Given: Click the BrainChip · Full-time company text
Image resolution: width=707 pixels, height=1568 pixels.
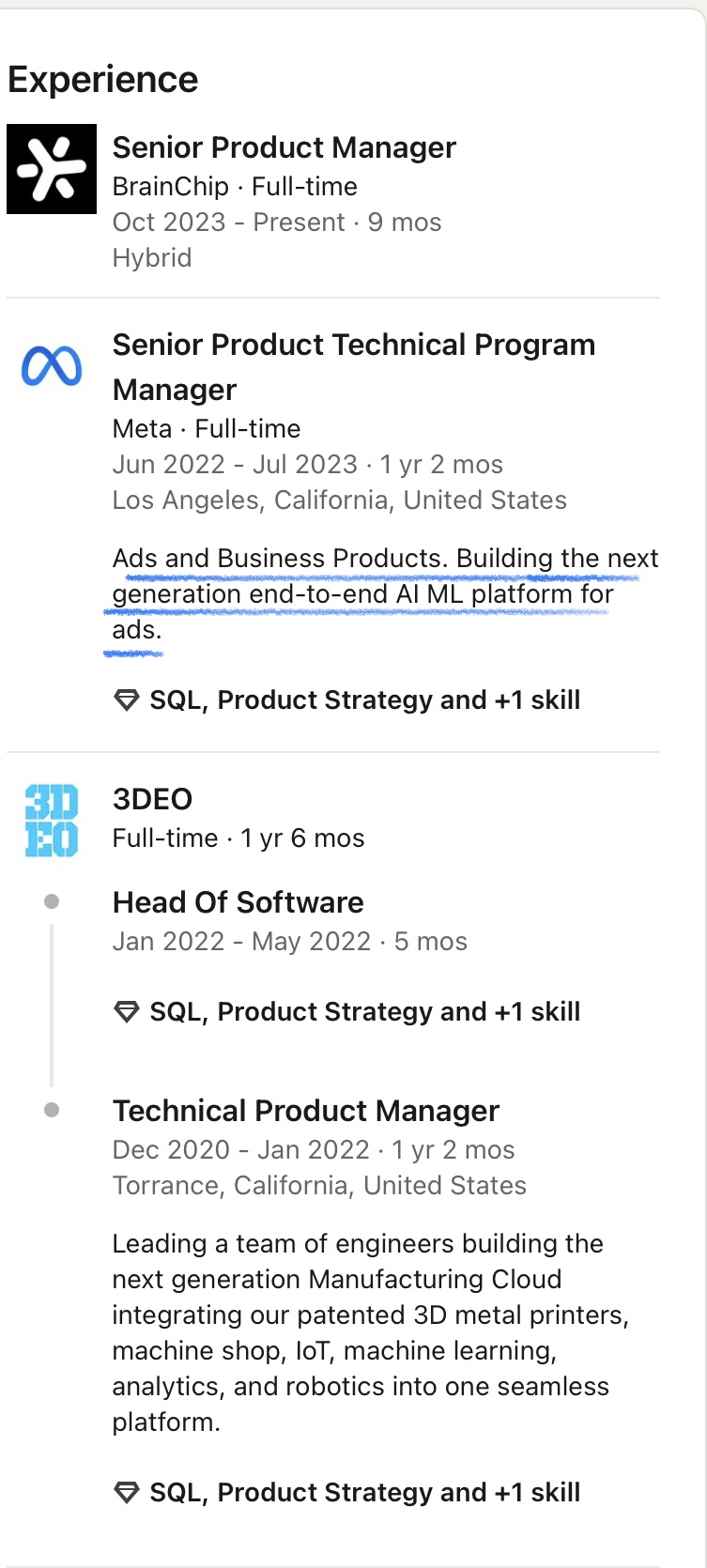Looking at the screenshot, I should tap(235, 187).
